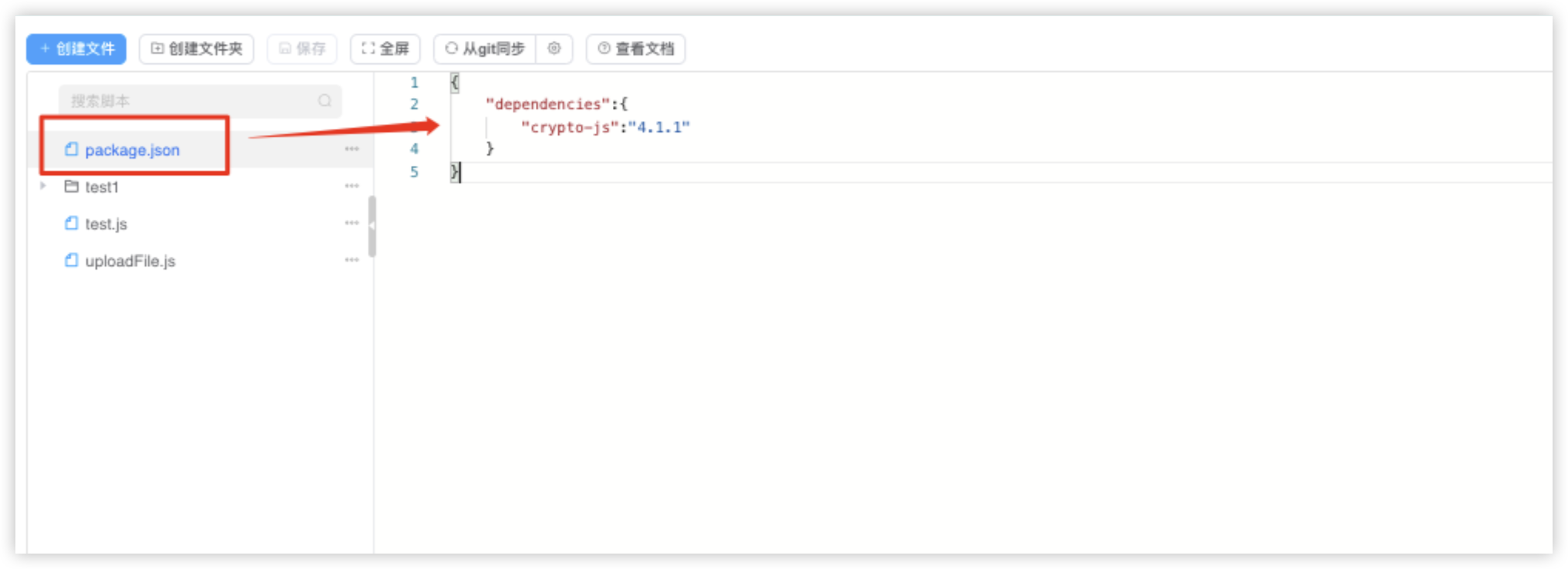Open the more options dots for test1 folder
The image size is (1568, 569).
[352, 186]
